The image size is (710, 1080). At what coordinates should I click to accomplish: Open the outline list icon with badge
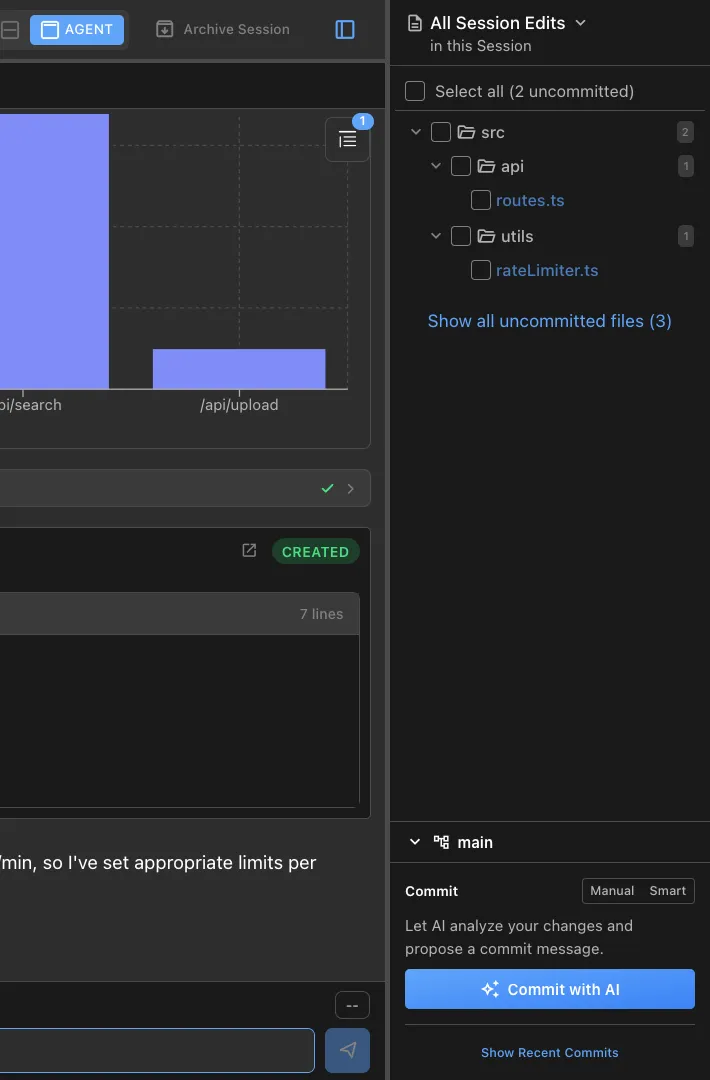tap(347, 140)
